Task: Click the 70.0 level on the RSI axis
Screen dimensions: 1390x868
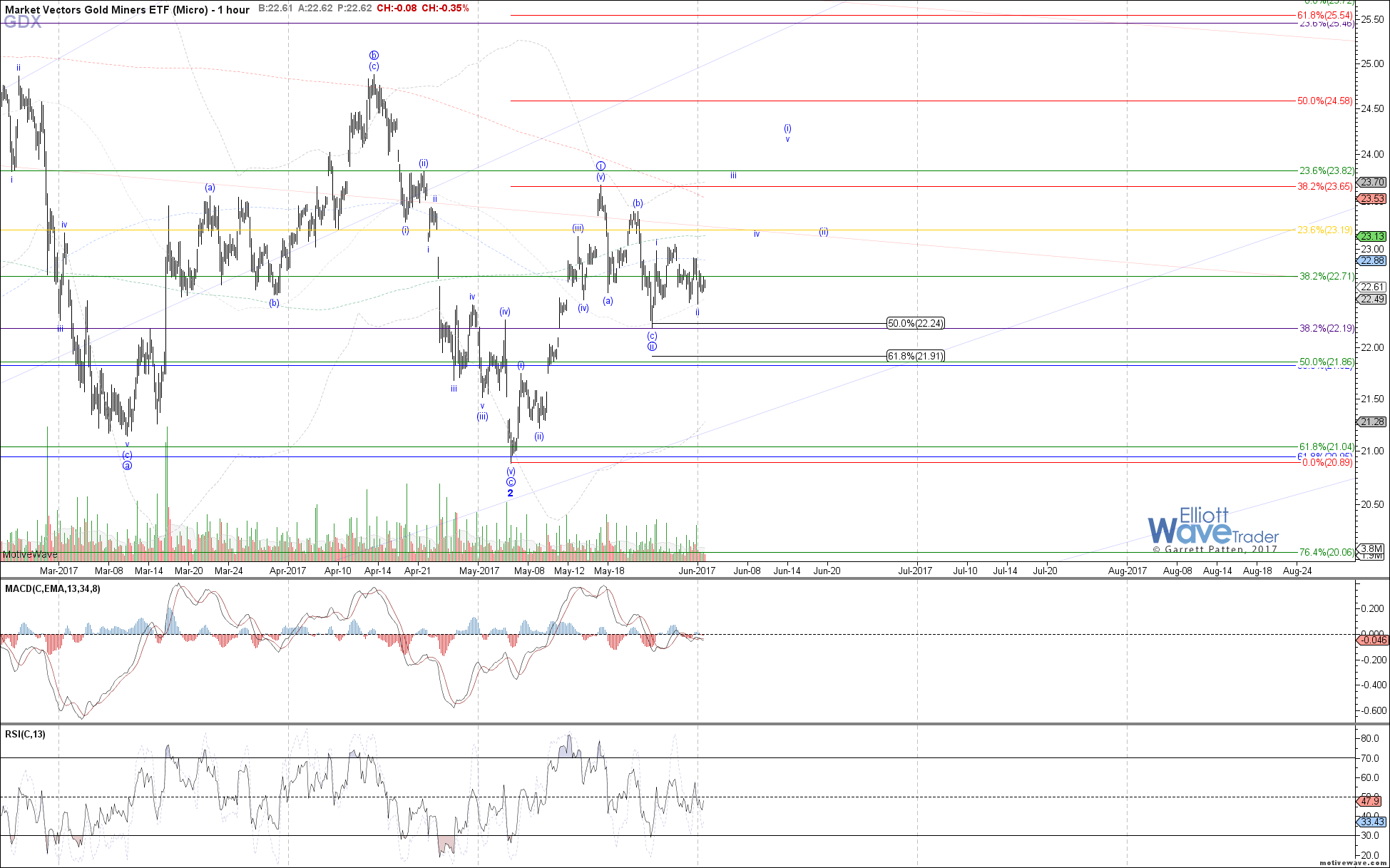Action: coord(1370,758)
